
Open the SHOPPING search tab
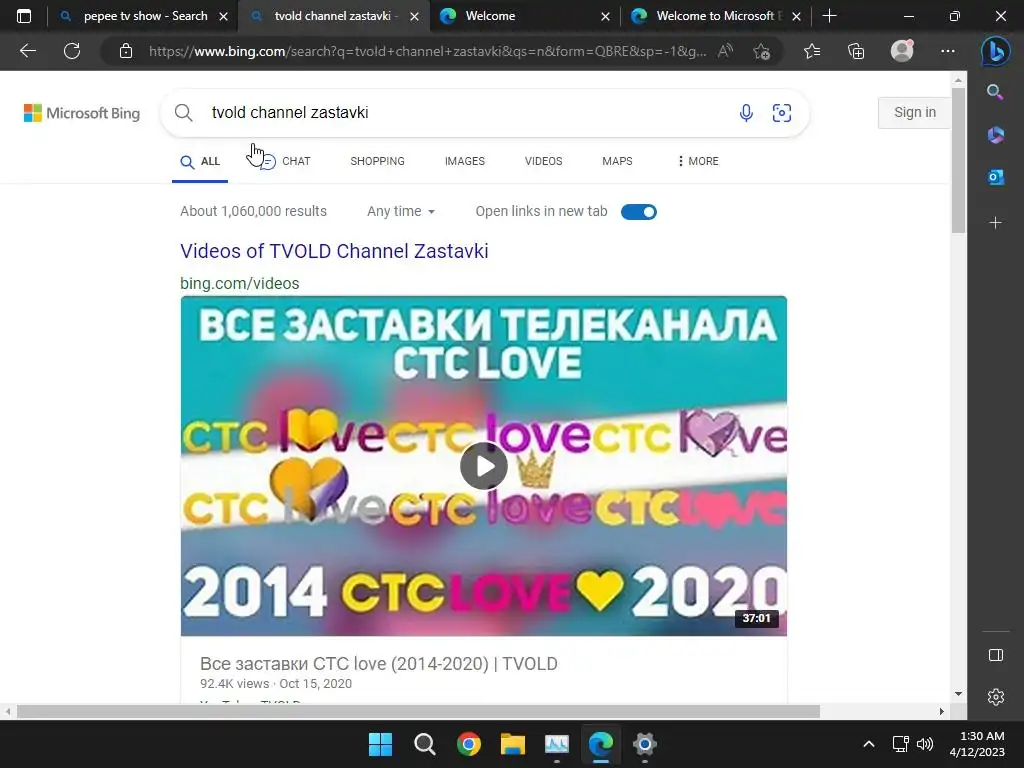[x=377, y=161]
